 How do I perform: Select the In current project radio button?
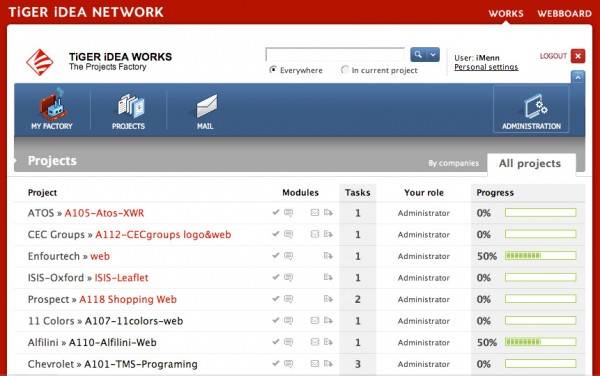[x=345, y=70]
